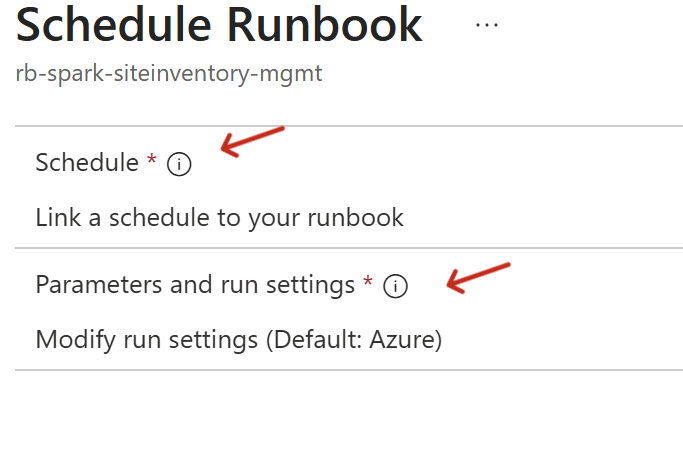Viewport: 683px width, 475px height.
Task: Click the blank area right of the ellipsis
Action: [x=590, y=26]
